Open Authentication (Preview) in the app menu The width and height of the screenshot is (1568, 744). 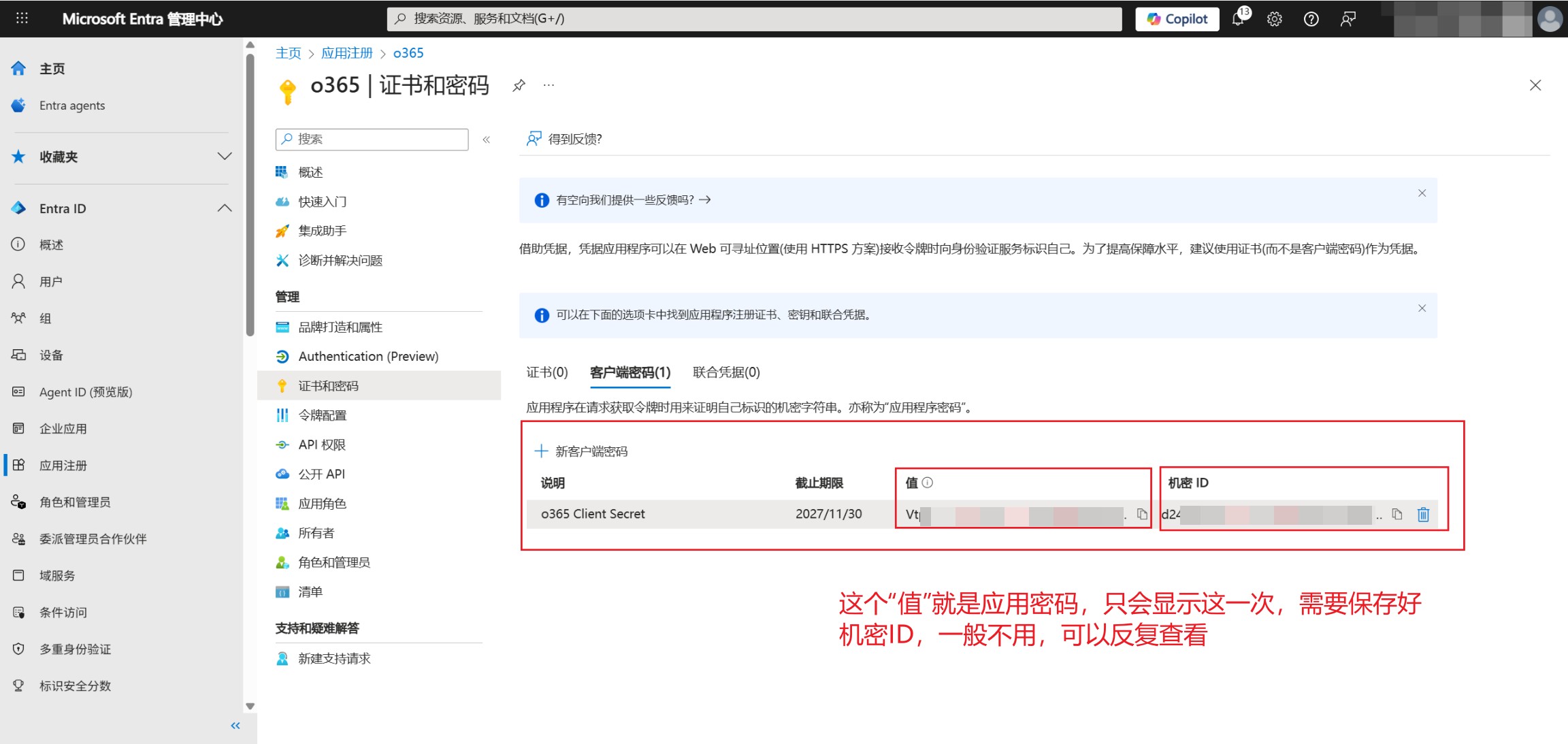pos(367,357)
